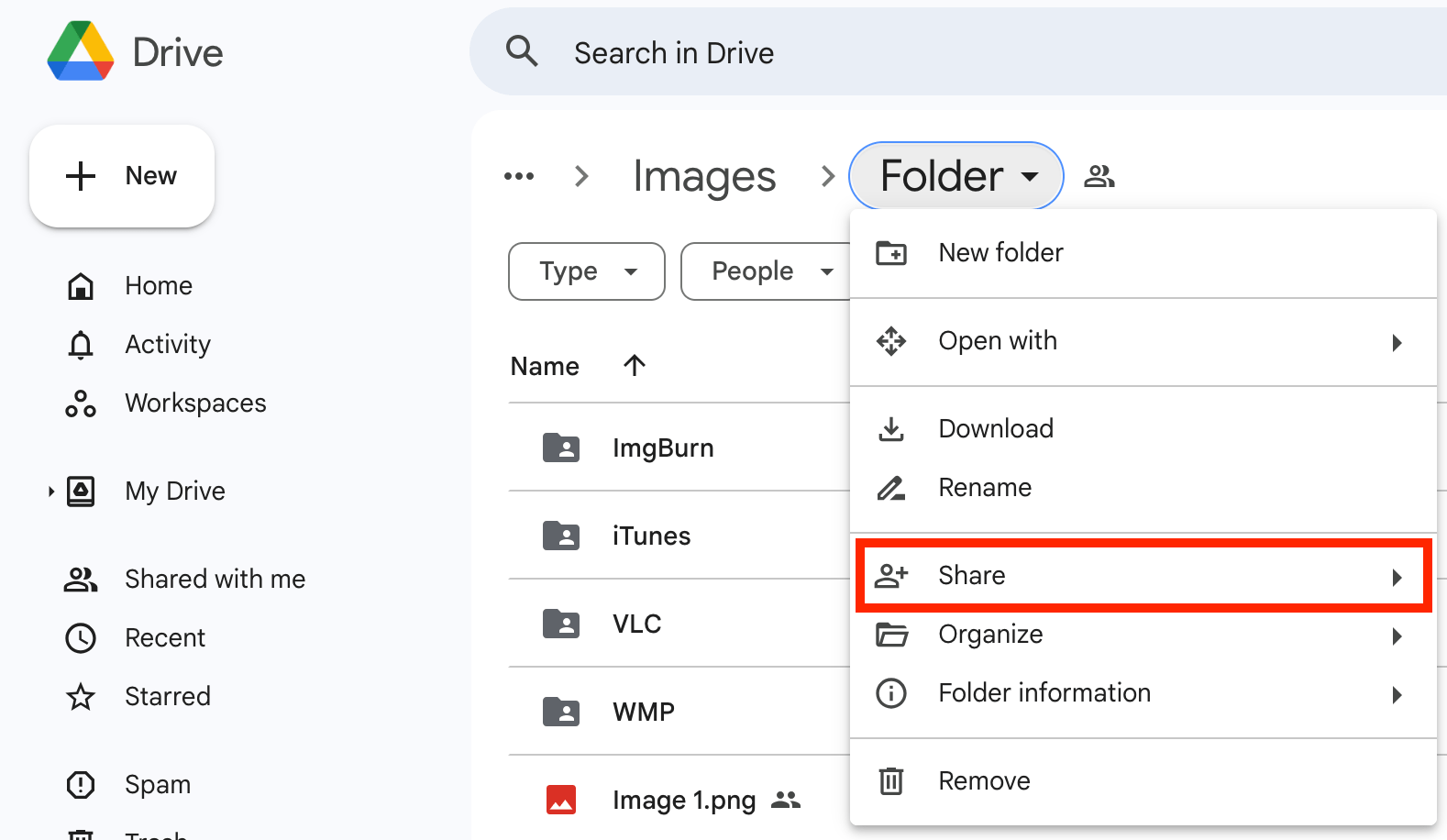This screenshot has height=840, width=1447.
Task: Click the Search in Drive field
Action: [958, 51]
